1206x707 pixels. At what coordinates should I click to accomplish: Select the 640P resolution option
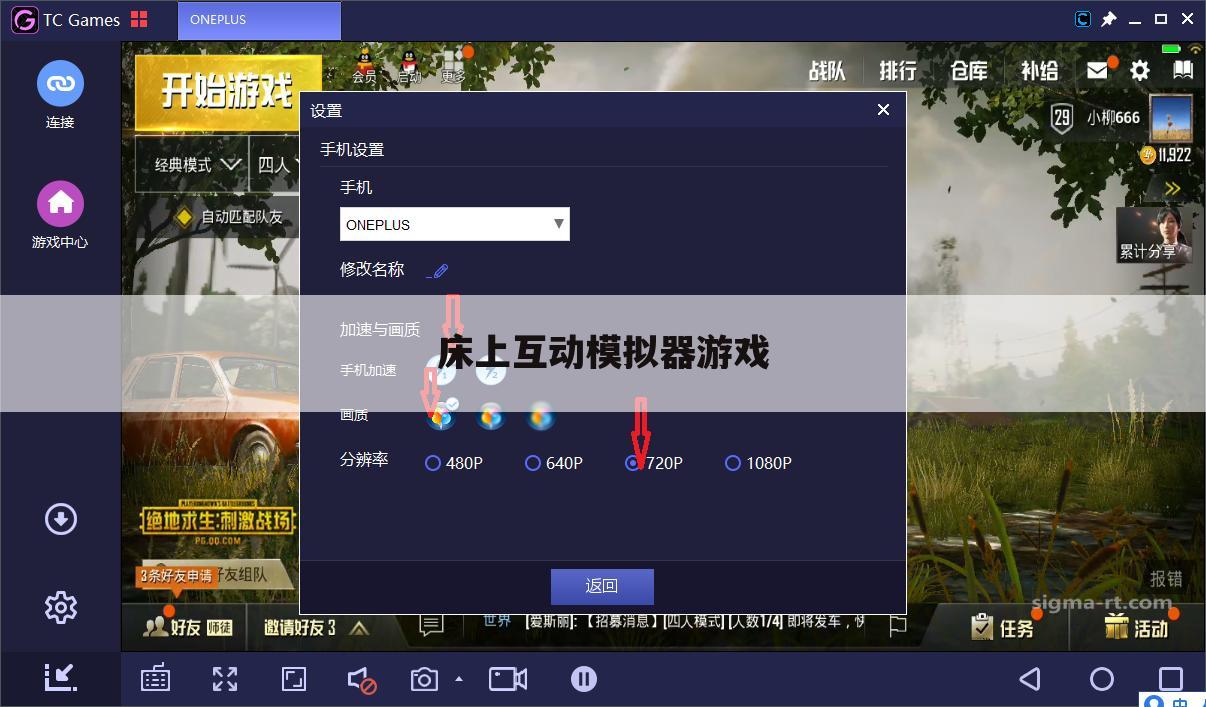[x=554, y=463]
